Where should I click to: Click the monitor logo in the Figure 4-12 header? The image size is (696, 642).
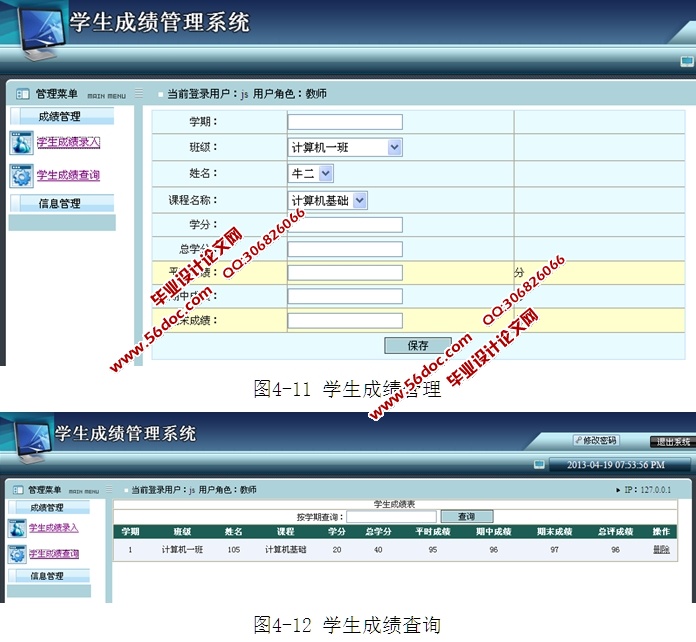pos(33,440)
